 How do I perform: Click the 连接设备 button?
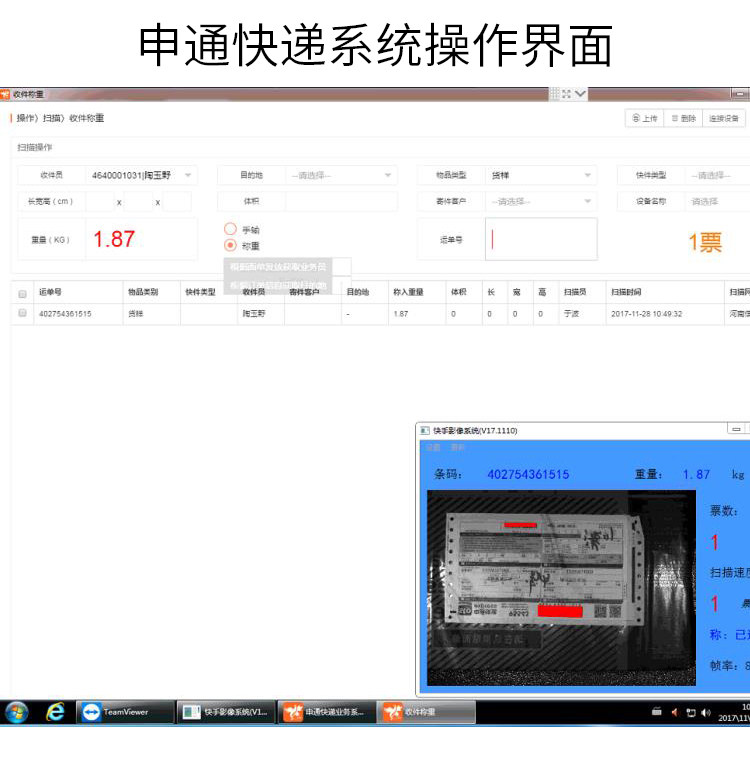pyautogui.click(x=724, y=119)
